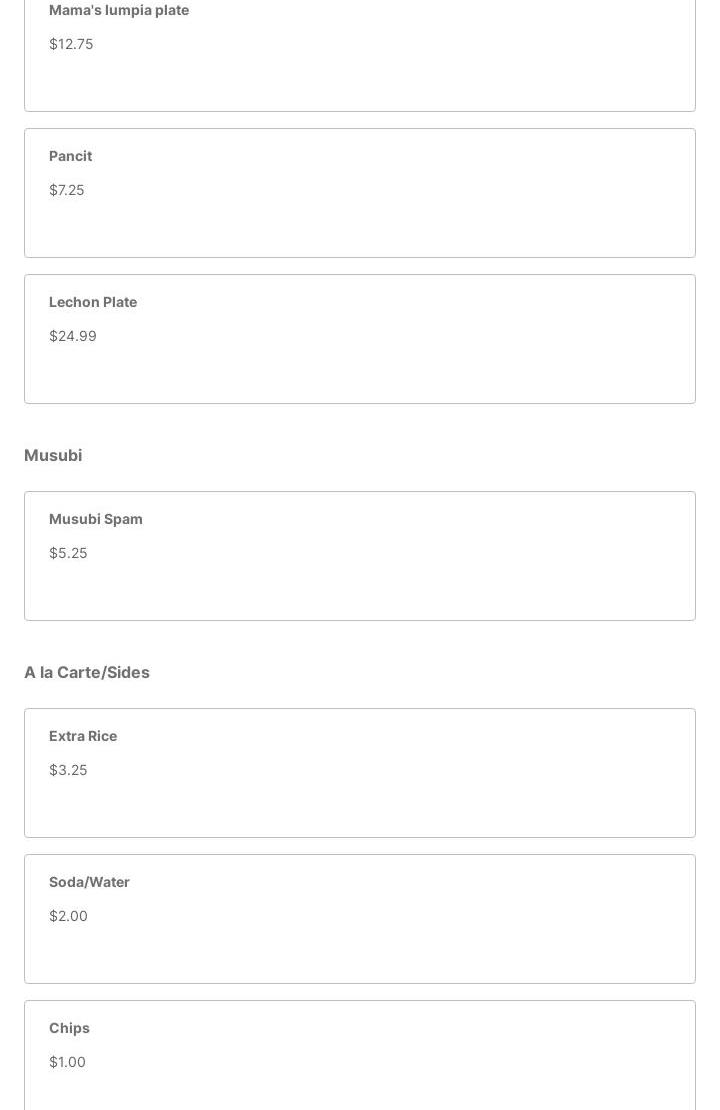Click the $2.00 Soda/Water price

[x=68, y=916]
